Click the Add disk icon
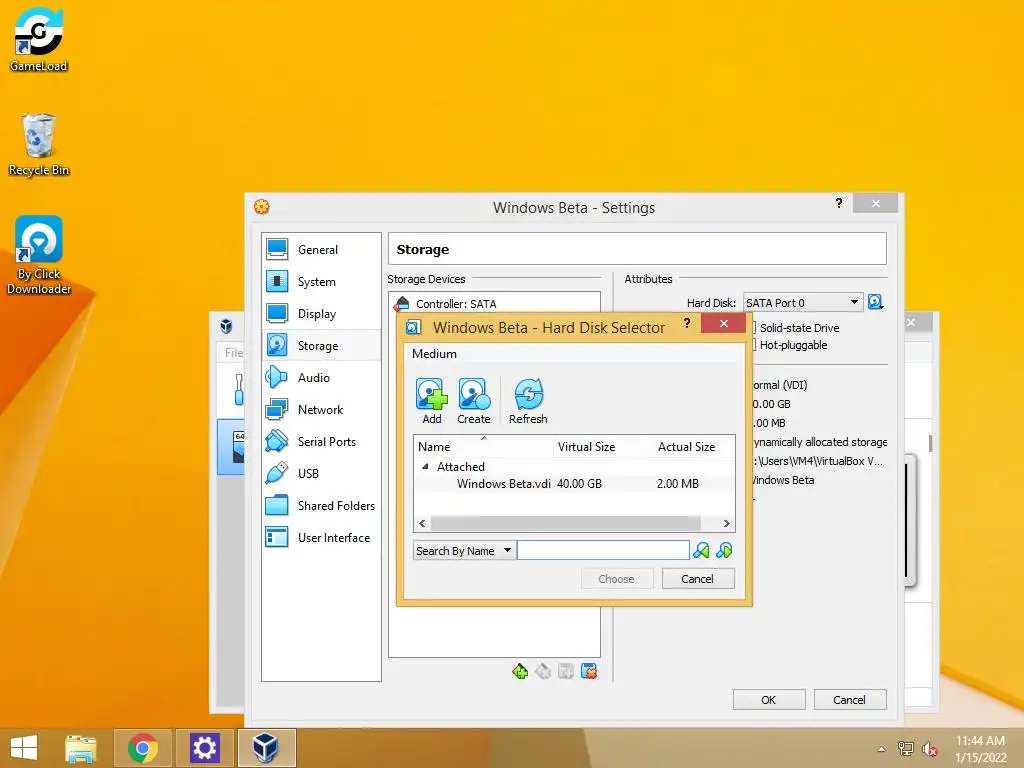 pos(432,401)
